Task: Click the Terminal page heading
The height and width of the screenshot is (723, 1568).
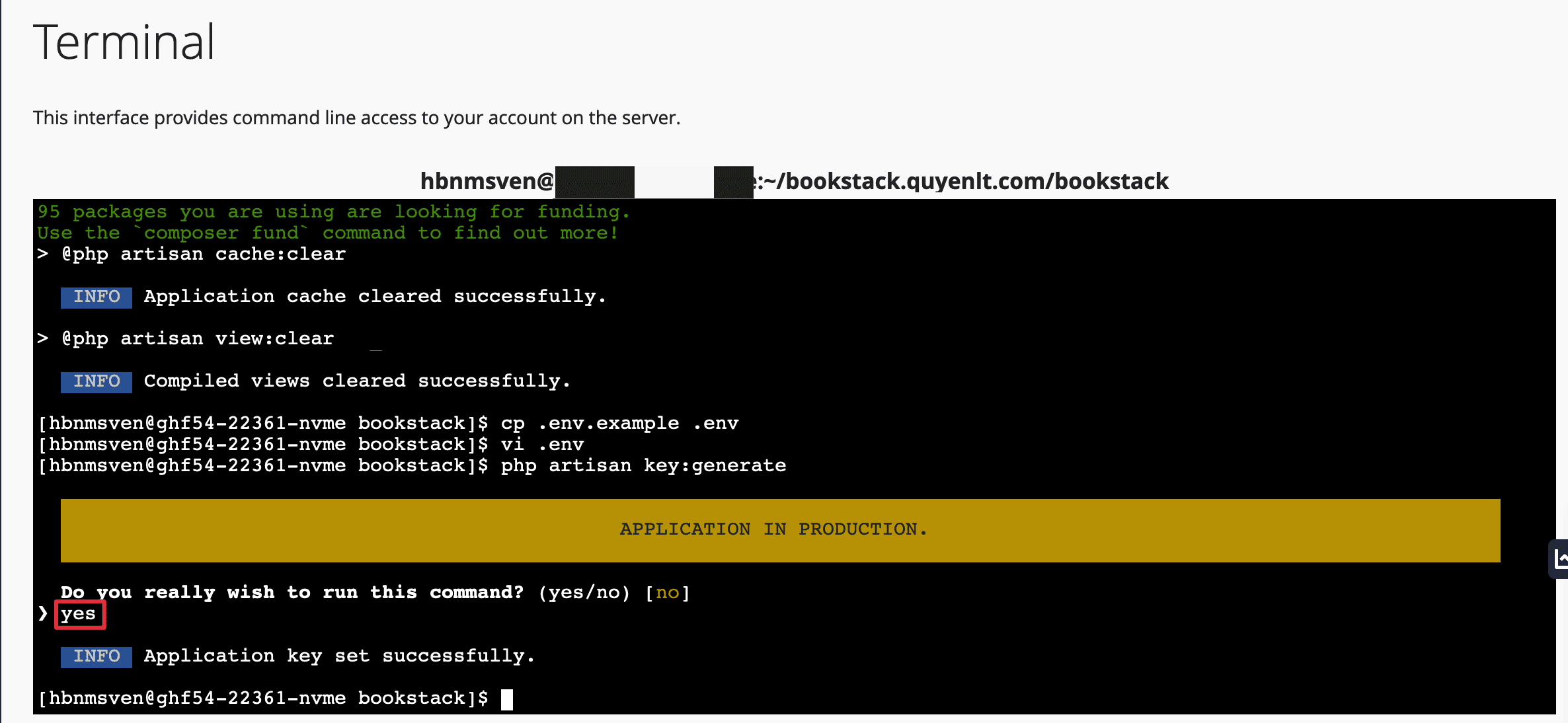Action: coord(124,42)
